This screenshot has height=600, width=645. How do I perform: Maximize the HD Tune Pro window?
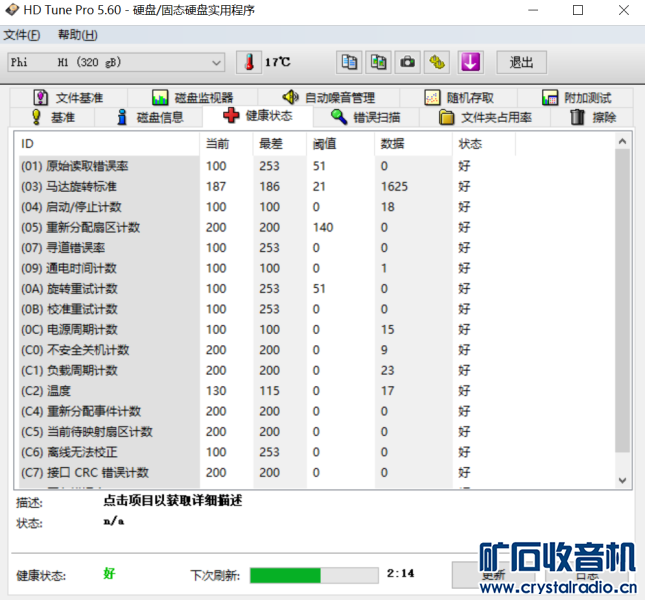coord(578,10)
